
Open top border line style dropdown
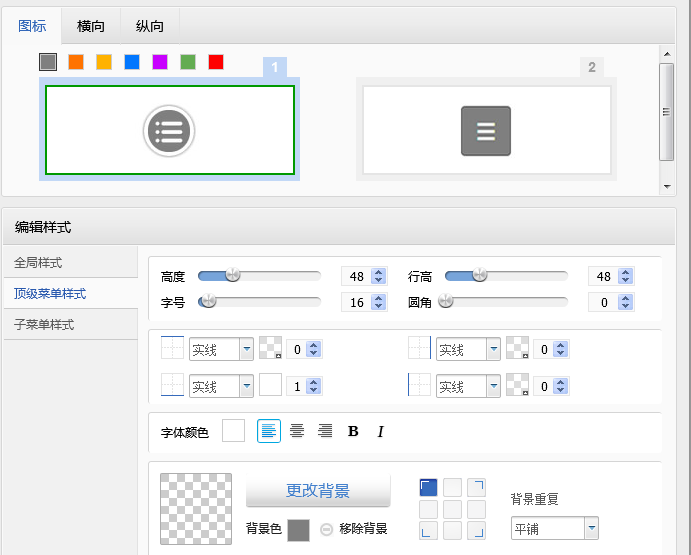pos(246,349)
